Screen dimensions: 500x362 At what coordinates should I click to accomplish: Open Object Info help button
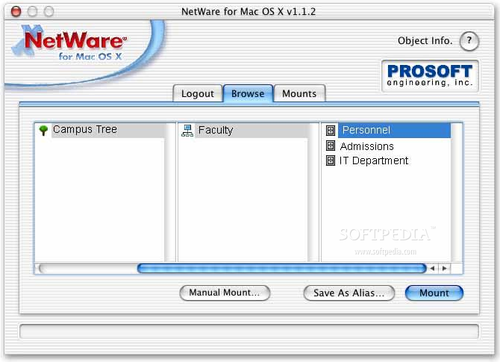(469, 41)
